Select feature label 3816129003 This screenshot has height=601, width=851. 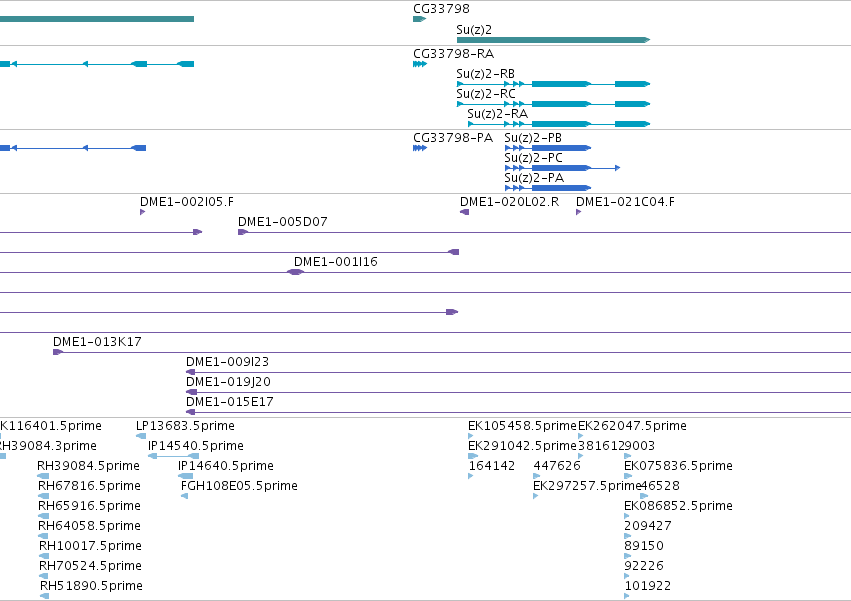617,446
